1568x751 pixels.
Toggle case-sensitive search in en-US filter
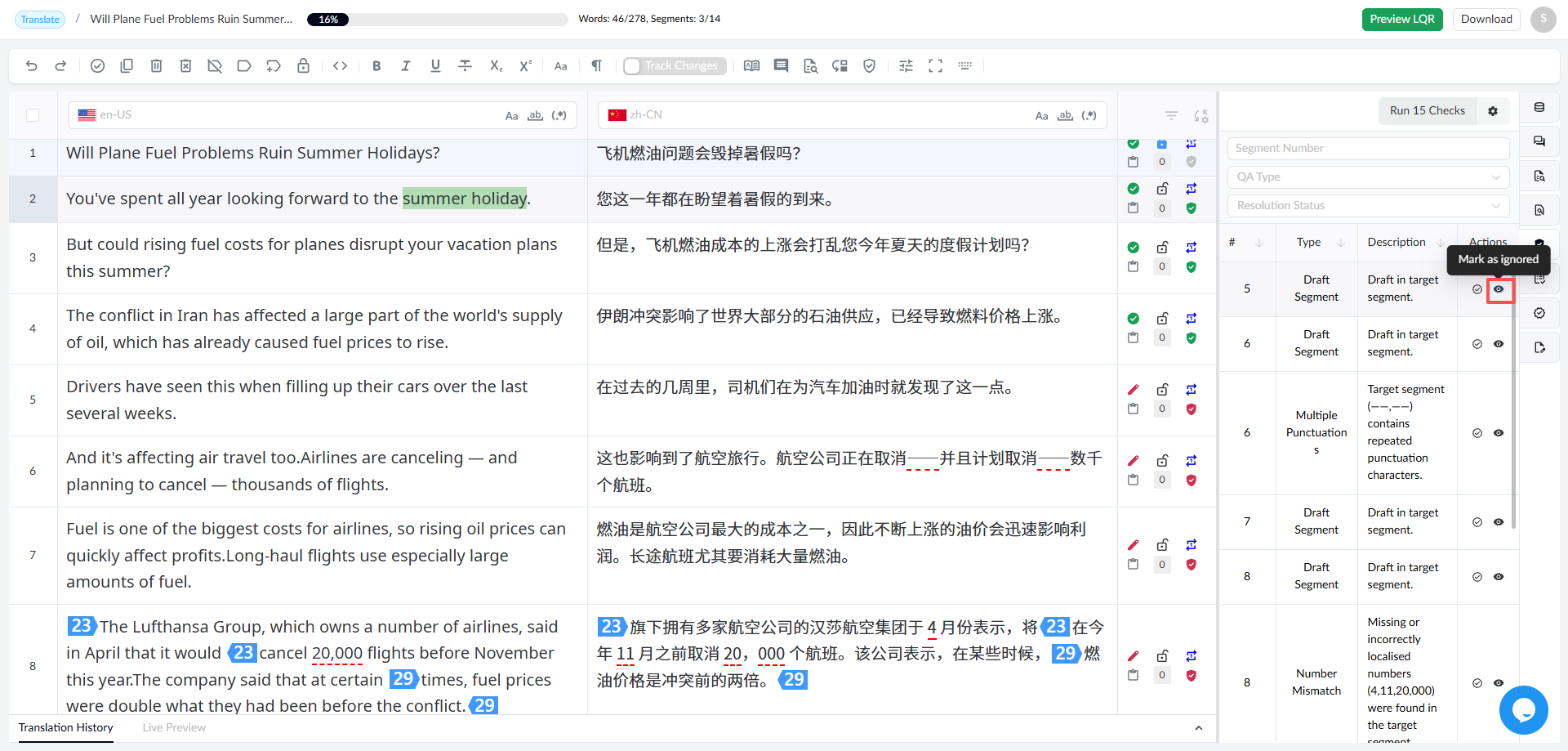[512, 115]
